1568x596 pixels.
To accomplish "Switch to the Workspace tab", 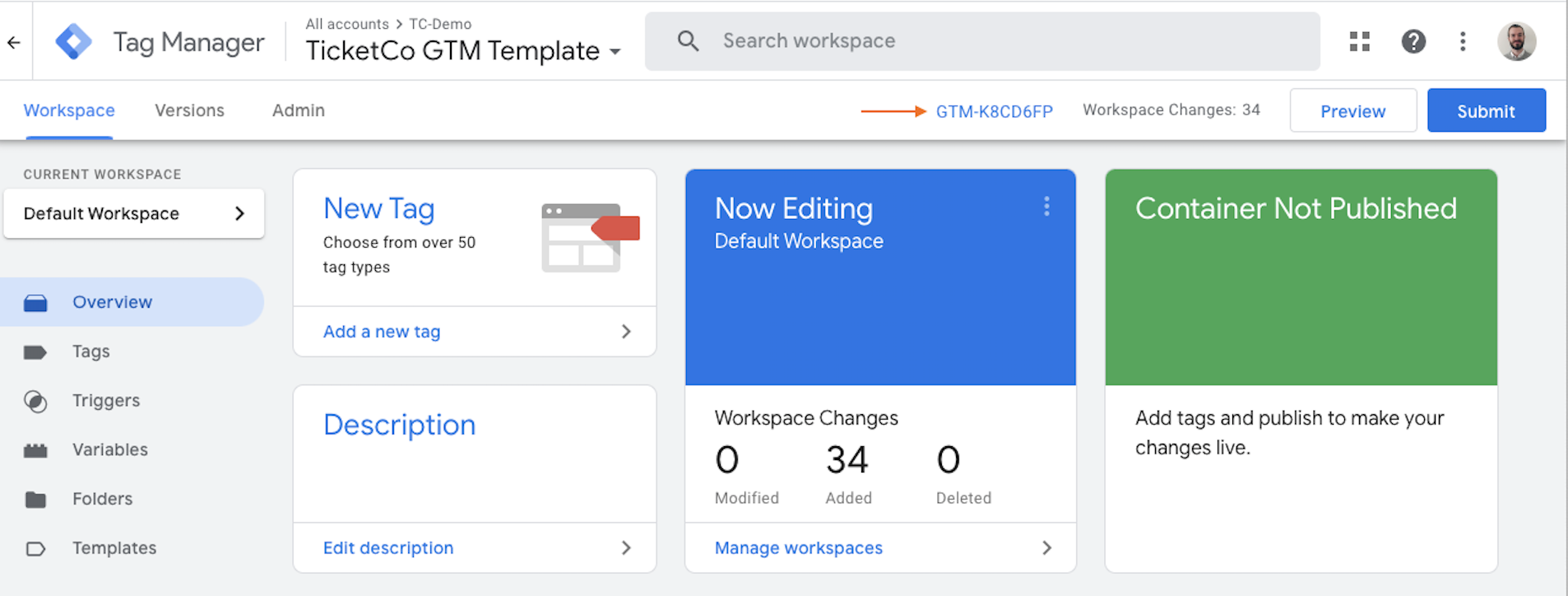I will (69, 110).
